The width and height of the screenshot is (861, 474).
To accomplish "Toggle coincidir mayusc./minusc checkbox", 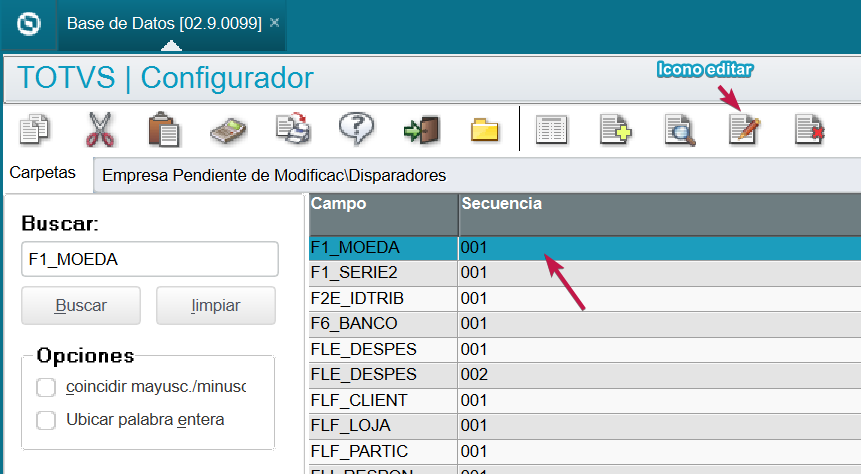I will [46, 387].
